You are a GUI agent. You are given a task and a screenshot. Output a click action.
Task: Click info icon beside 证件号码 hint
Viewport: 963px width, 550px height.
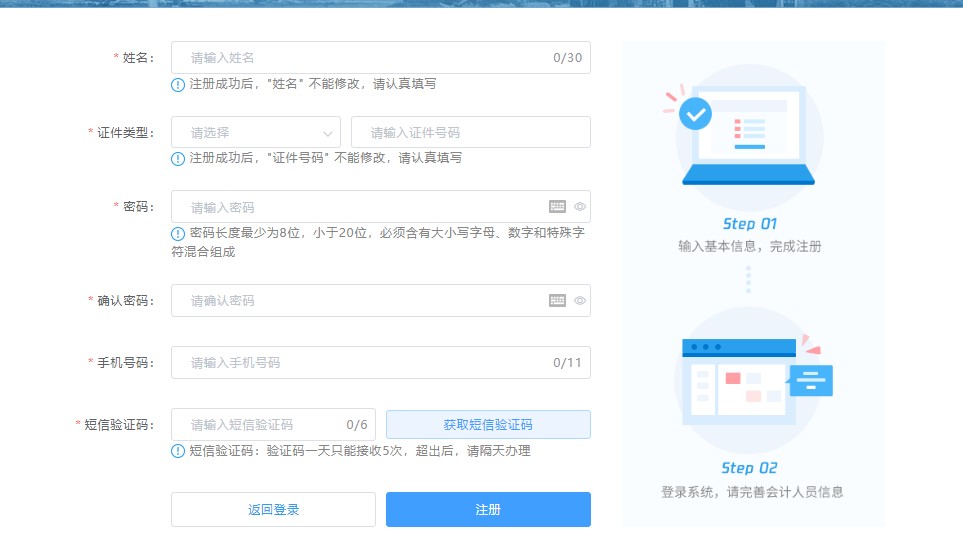(x=177, y=159)
